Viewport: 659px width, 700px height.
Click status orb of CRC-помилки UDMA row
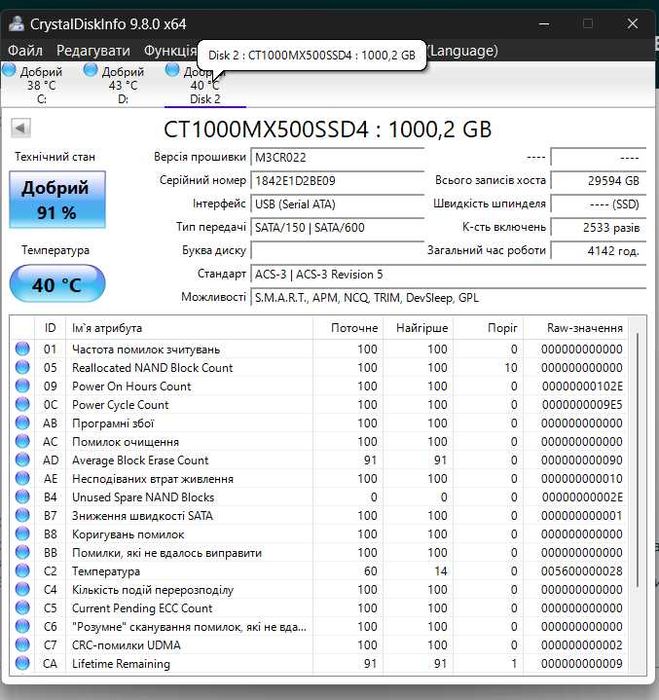coord(22,645)
